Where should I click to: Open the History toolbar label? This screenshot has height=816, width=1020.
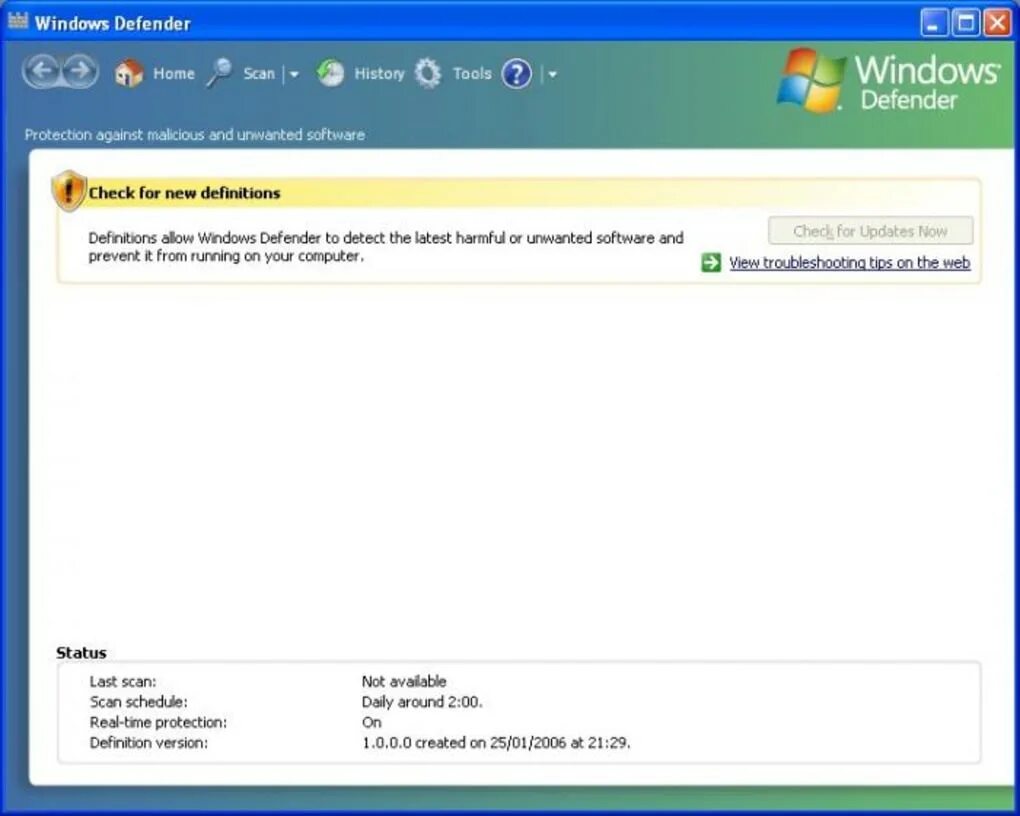pyautogui.click(x=379, y=74)
